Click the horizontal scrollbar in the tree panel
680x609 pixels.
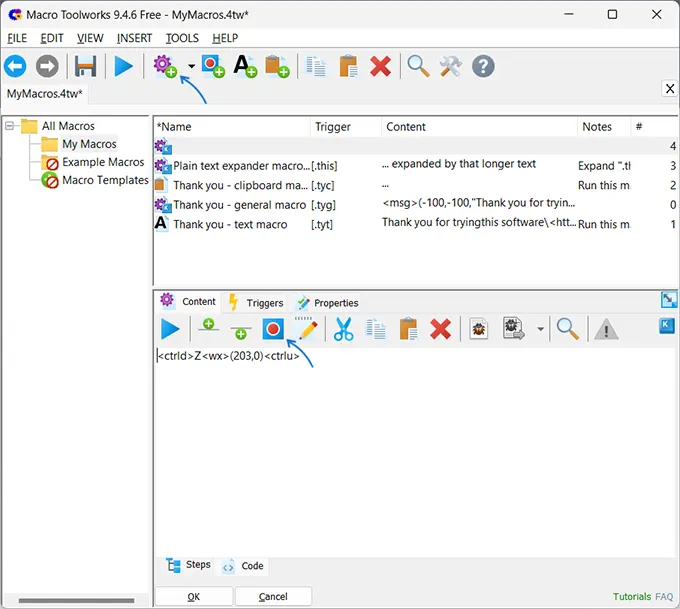point(76,600)
